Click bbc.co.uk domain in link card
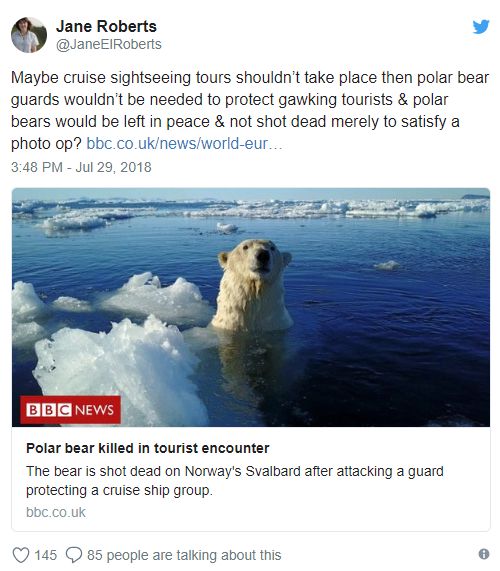The image size is (500, 571). [x=55, y=512]
